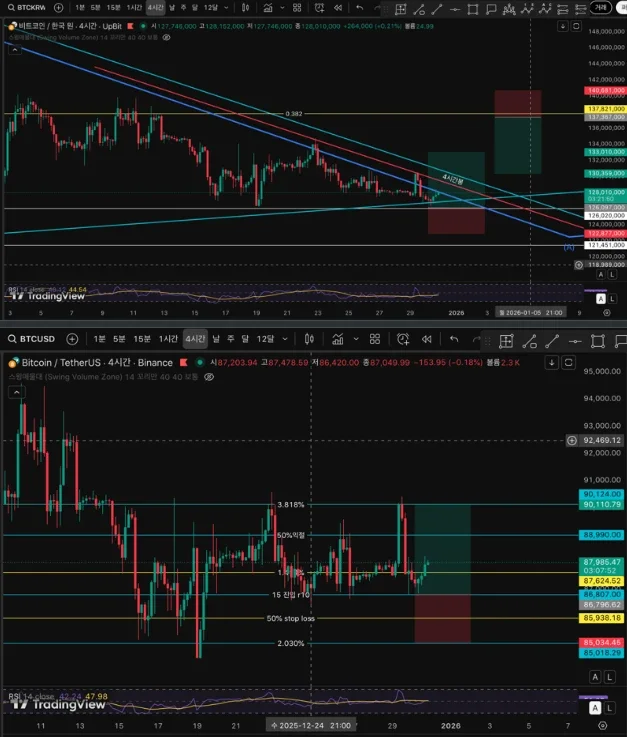This screenshot has height=737, width=627.
Task: Click the 거래 trade button at top right
Action: [601, 8]
